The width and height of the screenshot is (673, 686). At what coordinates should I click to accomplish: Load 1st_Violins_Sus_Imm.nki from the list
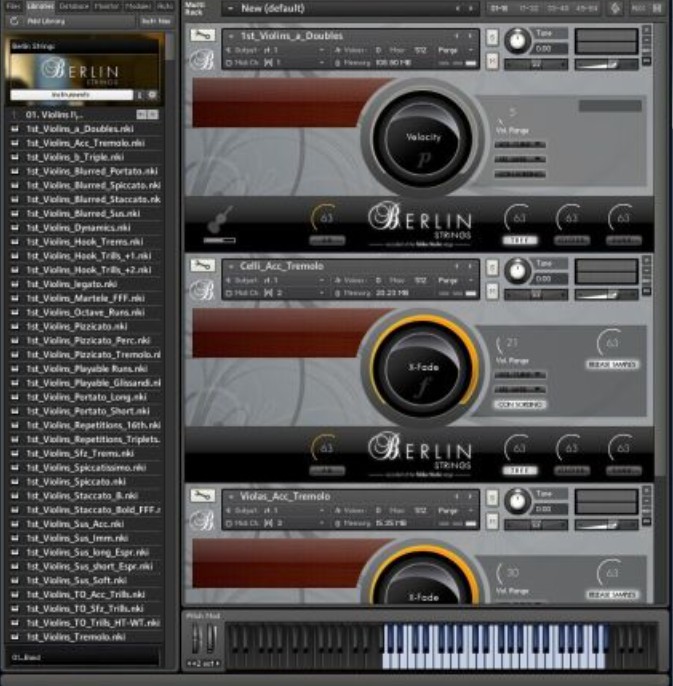[77, 538]
